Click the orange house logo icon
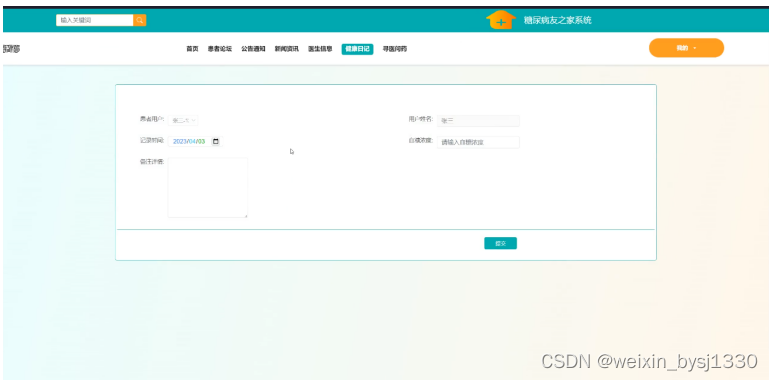This screenshot has width=773, height=381. point(501,20)
